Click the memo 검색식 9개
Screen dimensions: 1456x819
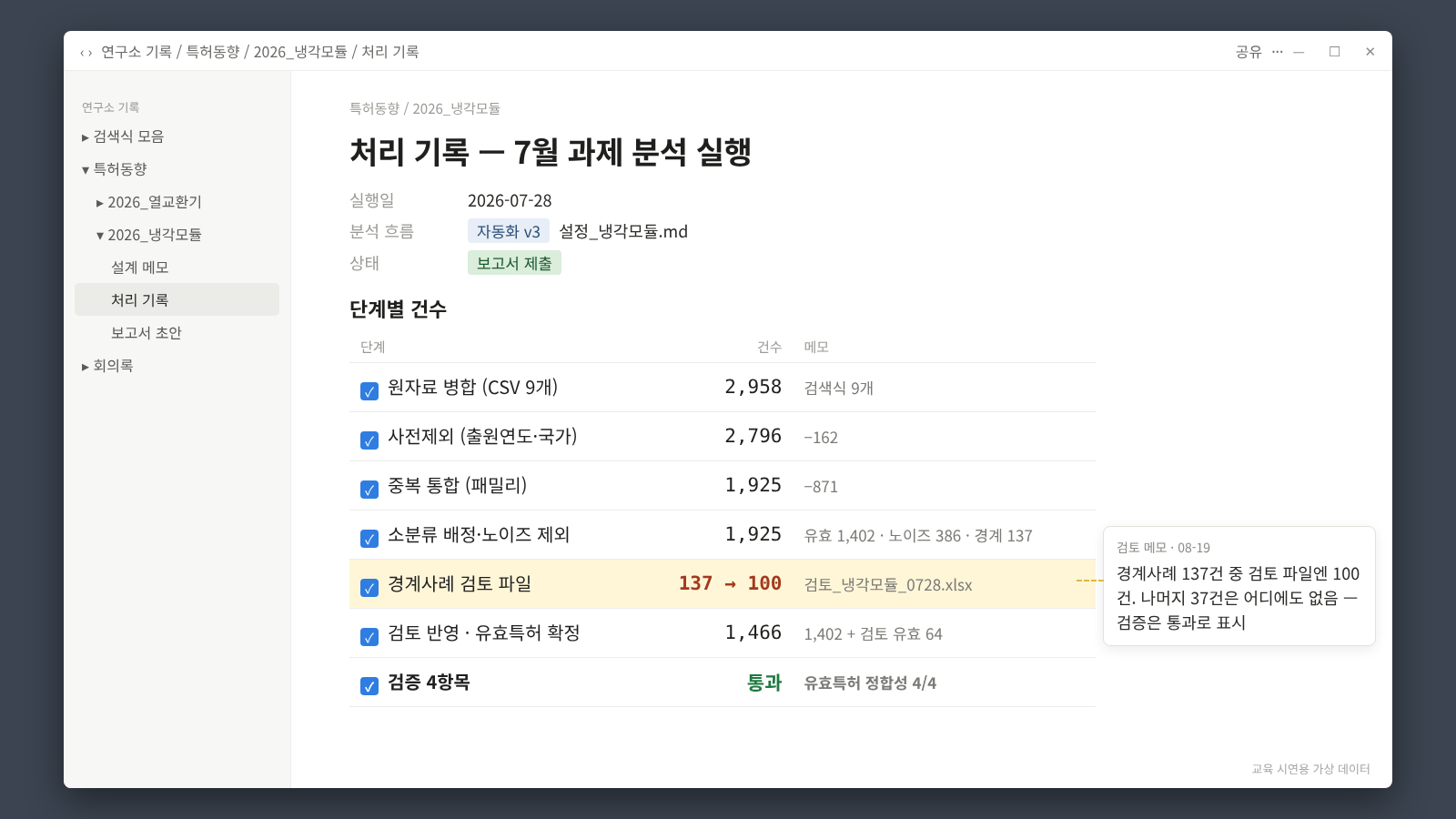[x=839, y=389]
